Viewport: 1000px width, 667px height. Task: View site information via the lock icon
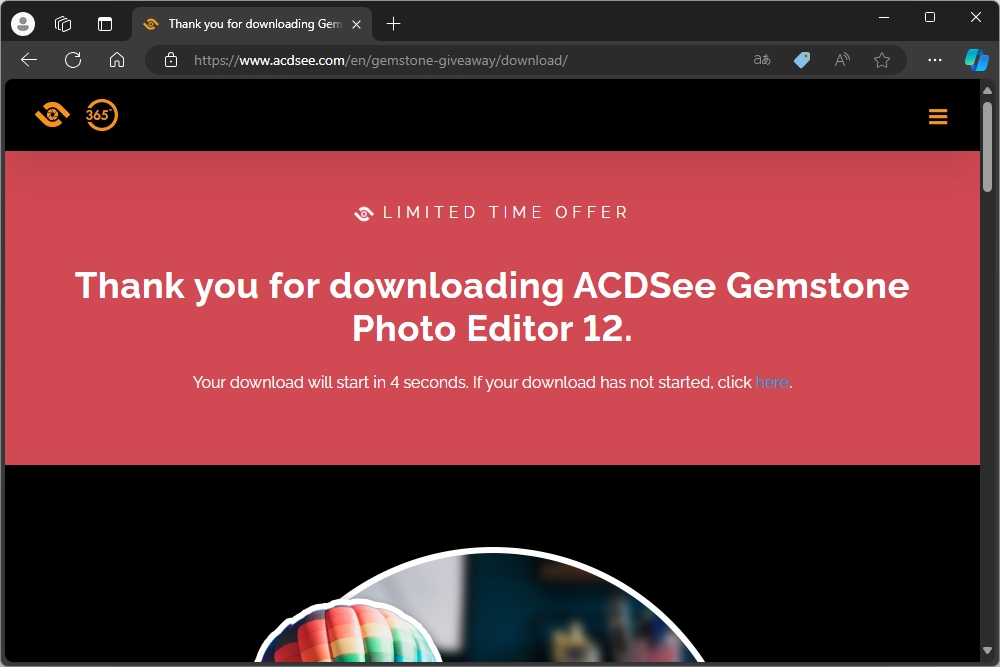[171, 60]
